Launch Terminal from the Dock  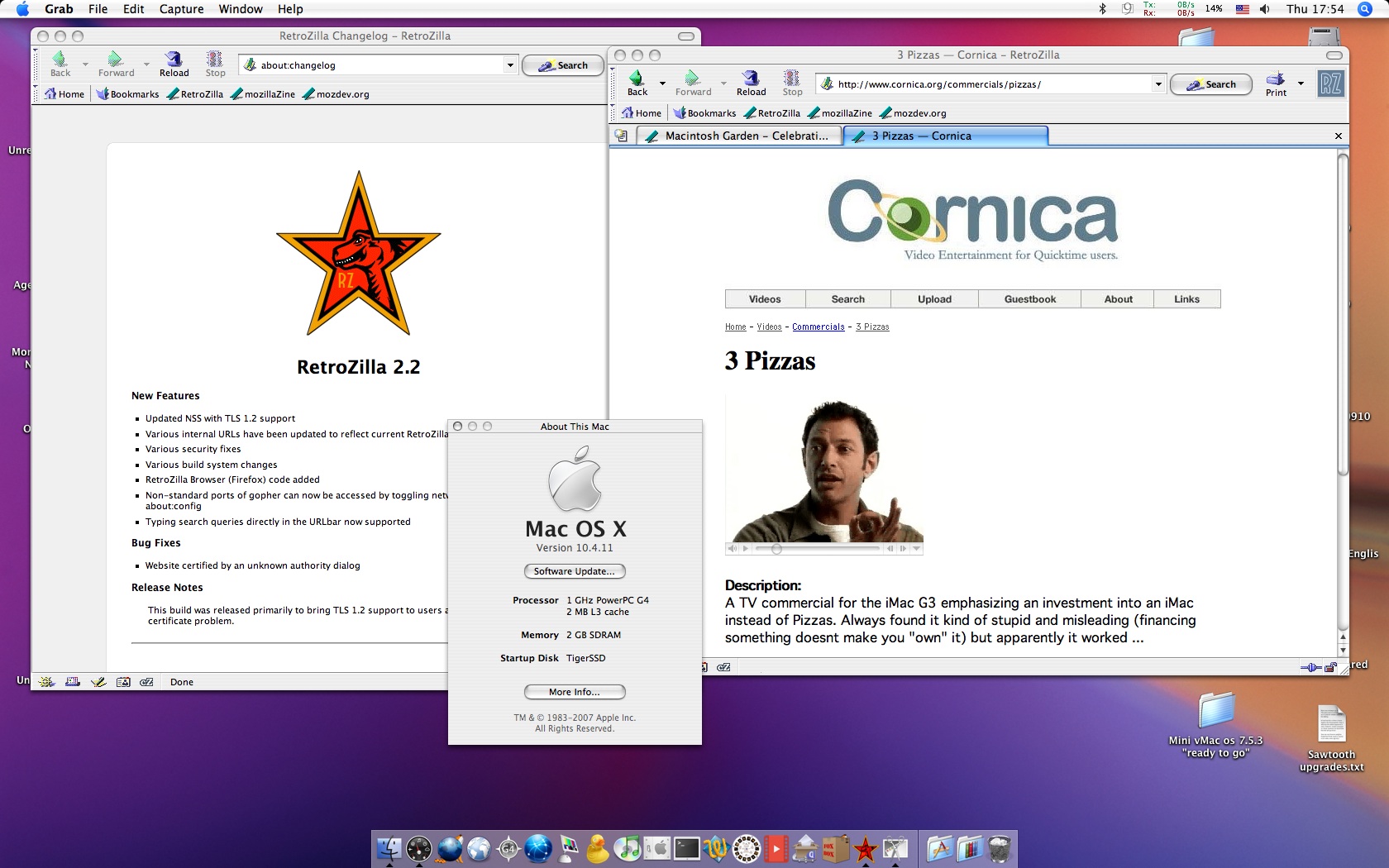tap(687, 848)
